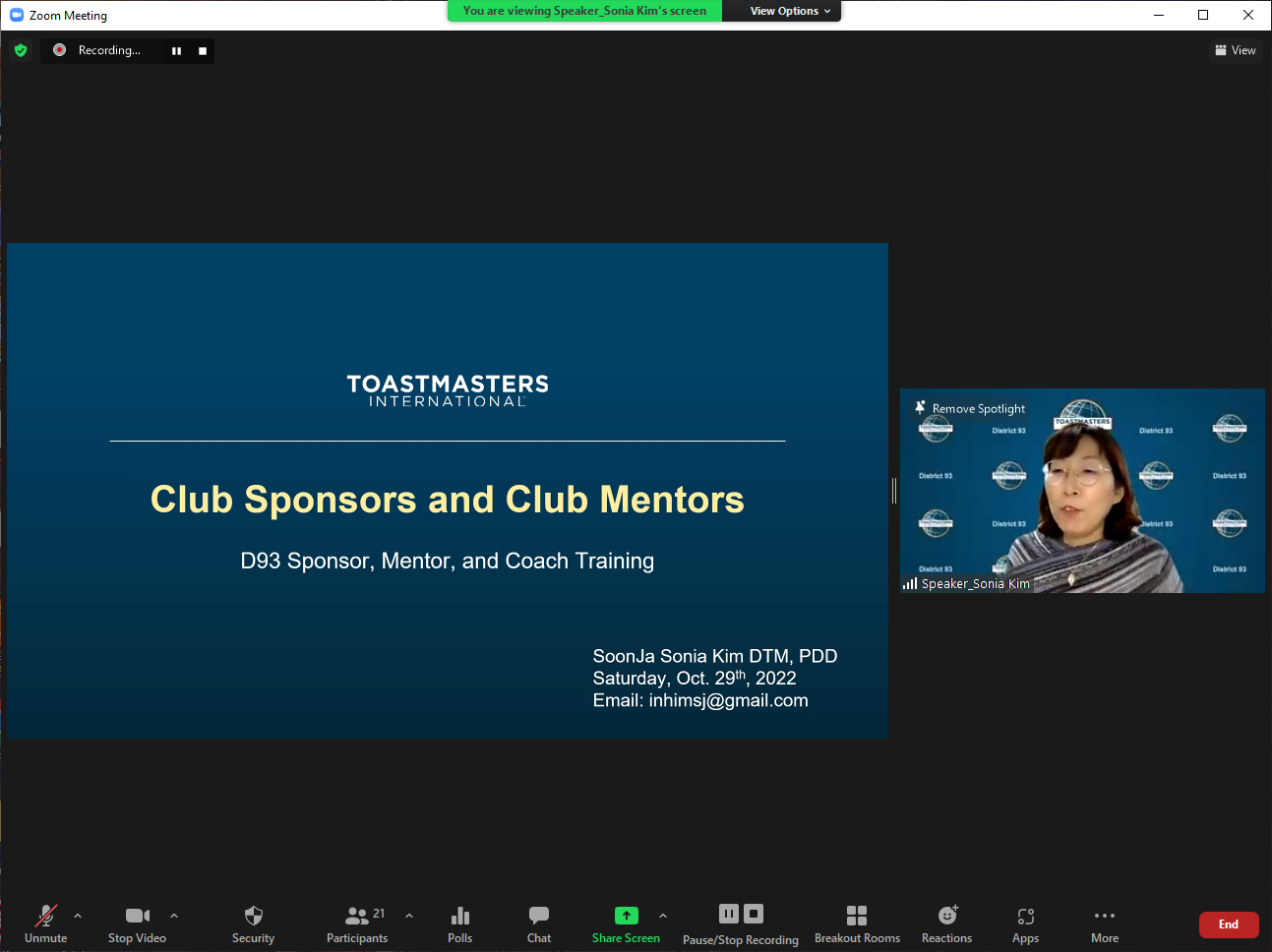Screen dimensions: 1272x952
Task: Maximize the Zoom Meeting window
Action: 1203,15
